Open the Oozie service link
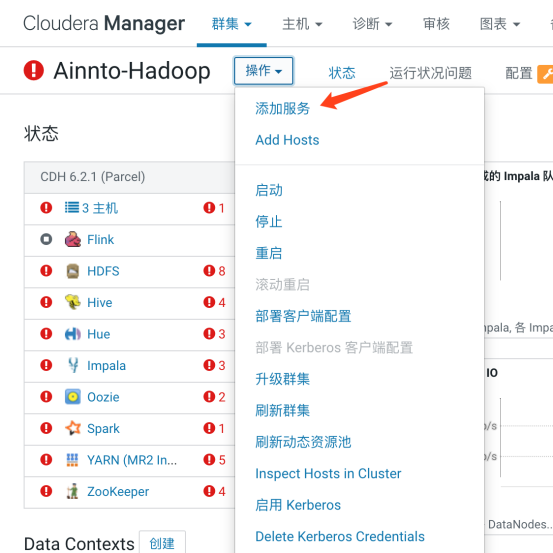This screenshot has width=553, height=553. pyautogui.click(x=103, y=397)
